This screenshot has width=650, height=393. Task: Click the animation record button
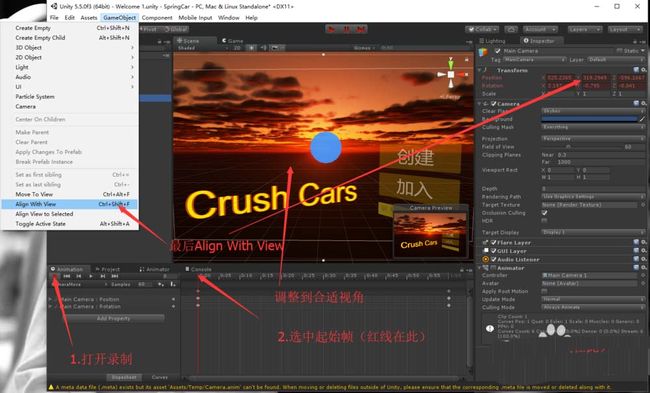pos(54,276)
